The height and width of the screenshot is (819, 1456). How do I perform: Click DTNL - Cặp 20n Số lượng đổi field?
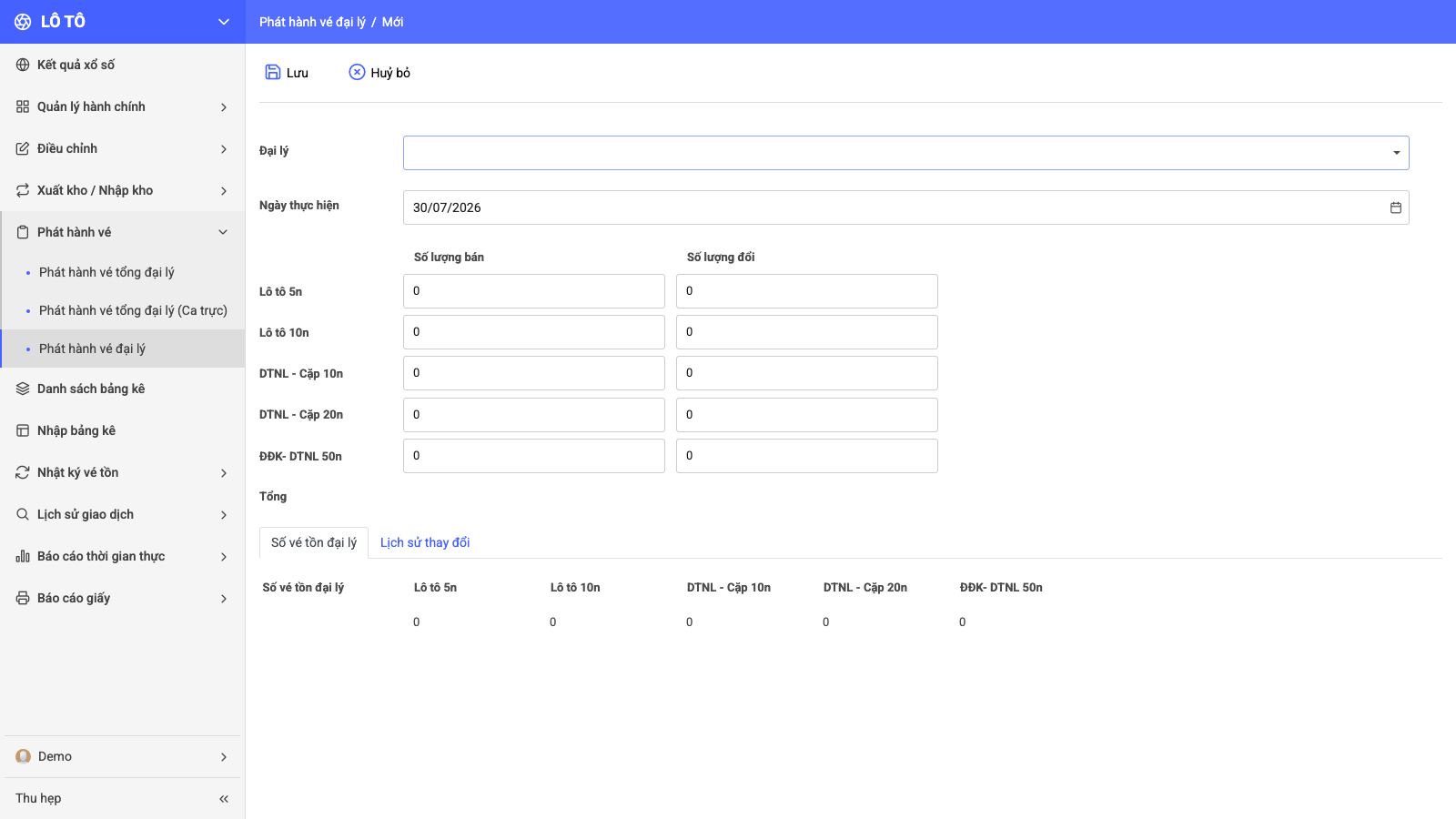[x=807, y=415]
